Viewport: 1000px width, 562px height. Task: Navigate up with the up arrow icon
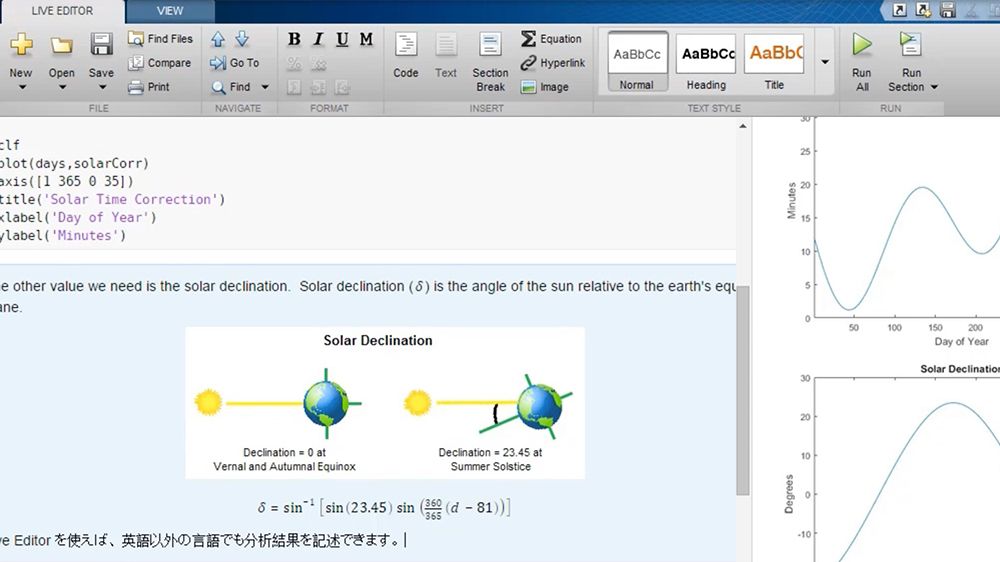click(217, 39)
